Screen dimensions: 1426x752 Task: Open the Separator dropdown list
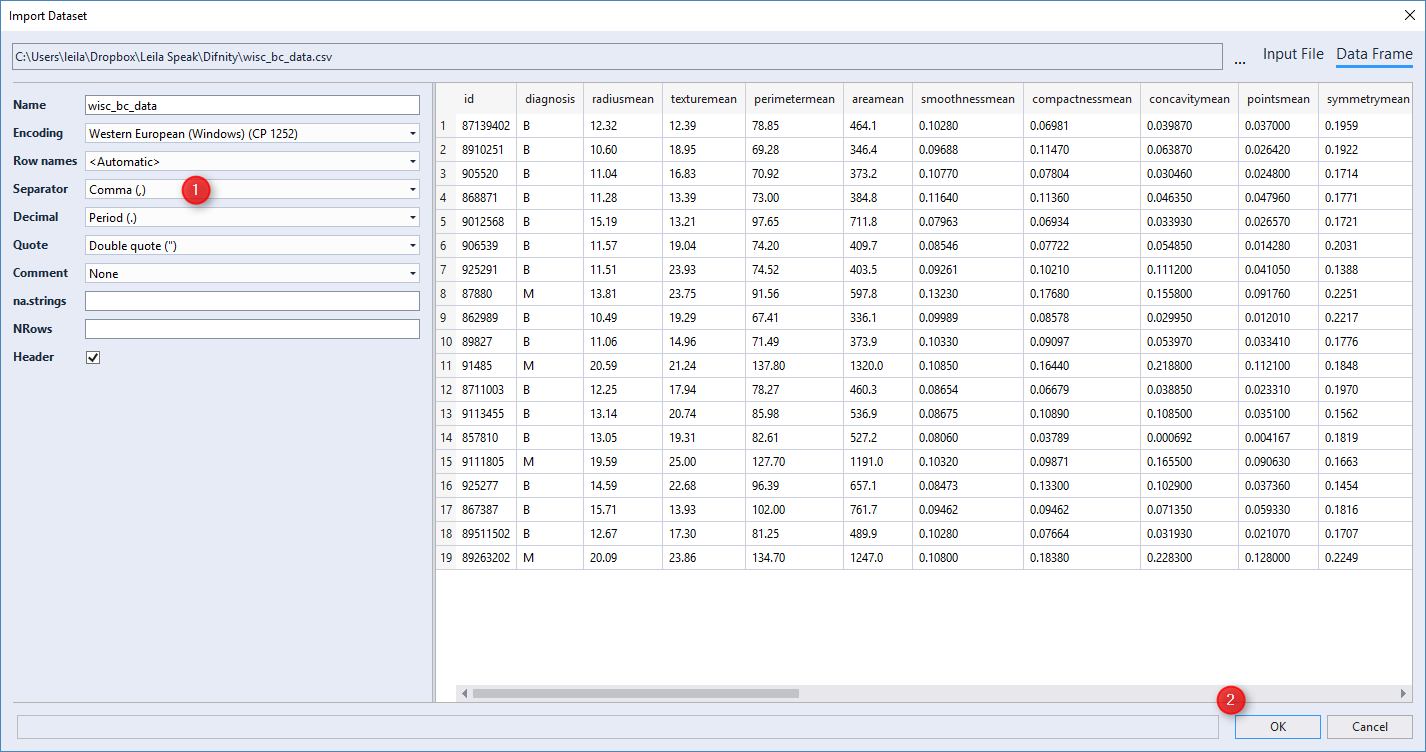pyautogui.click(x=252, y=189)
